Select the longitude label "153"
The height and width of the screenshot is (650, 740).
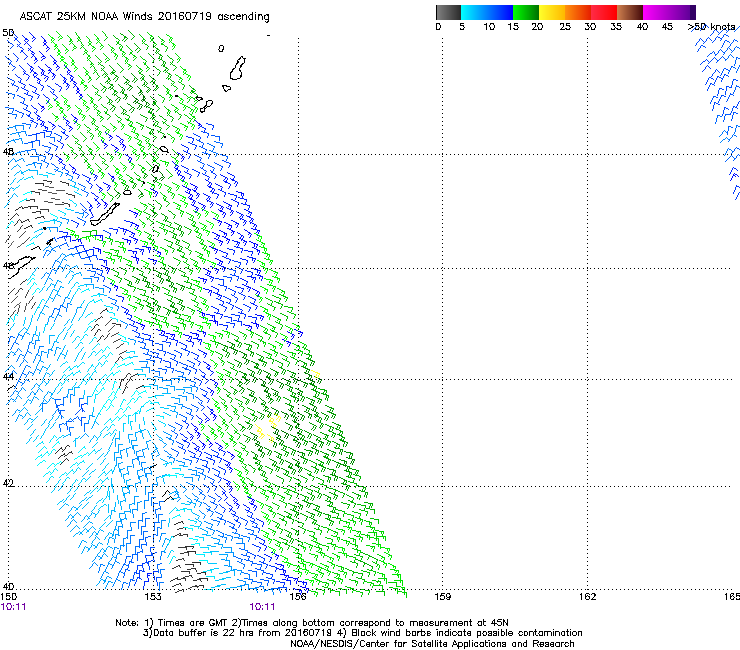coord(153,597)
